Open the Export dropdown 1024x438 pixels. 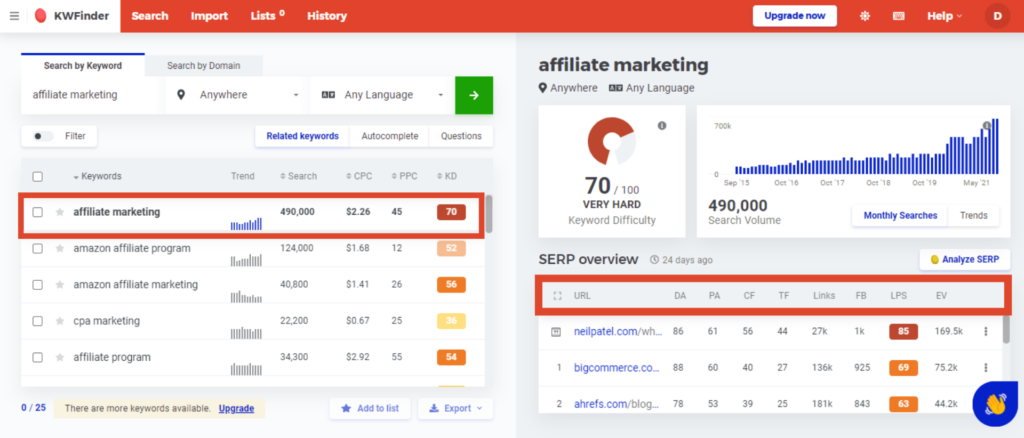[455, 409]
